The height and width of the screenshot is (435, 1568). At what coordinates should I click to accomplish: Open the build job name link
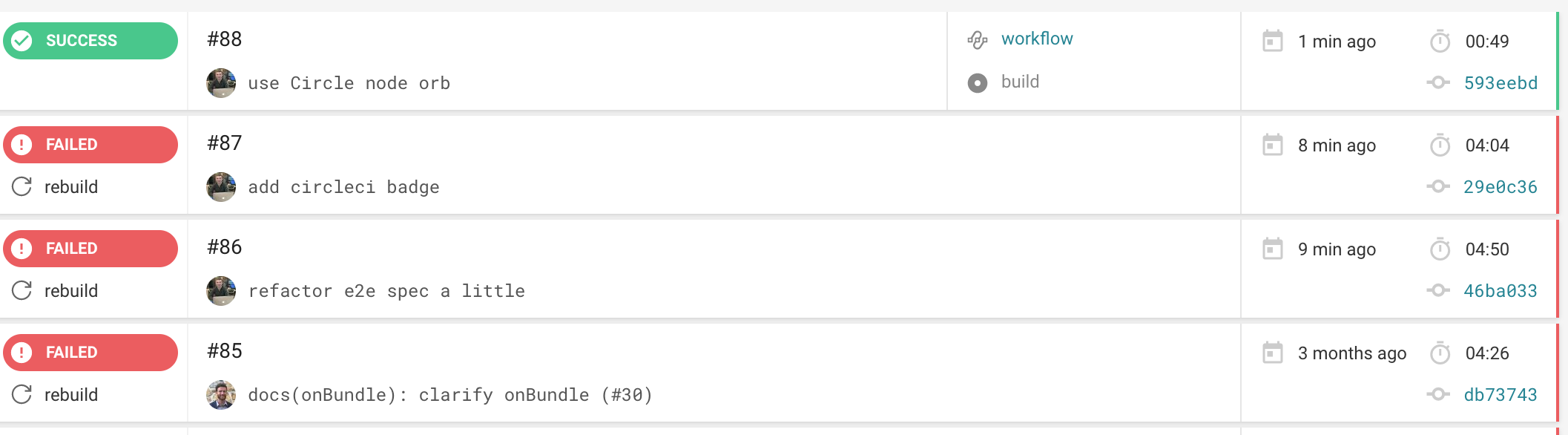point(1020,82)
